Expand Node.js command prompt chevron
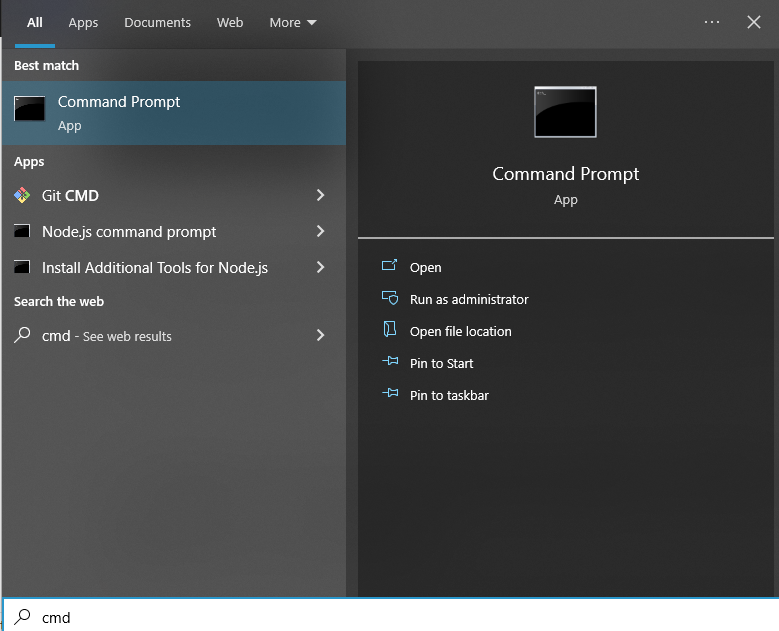 320,231
